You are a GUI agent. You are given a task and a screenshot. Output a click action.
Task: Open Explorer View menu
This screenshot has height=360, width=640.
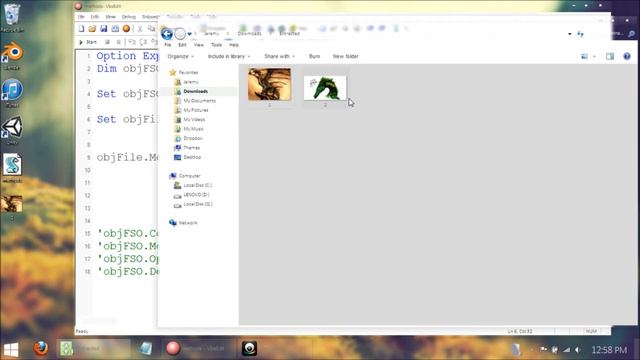click(x=199, y=45)
